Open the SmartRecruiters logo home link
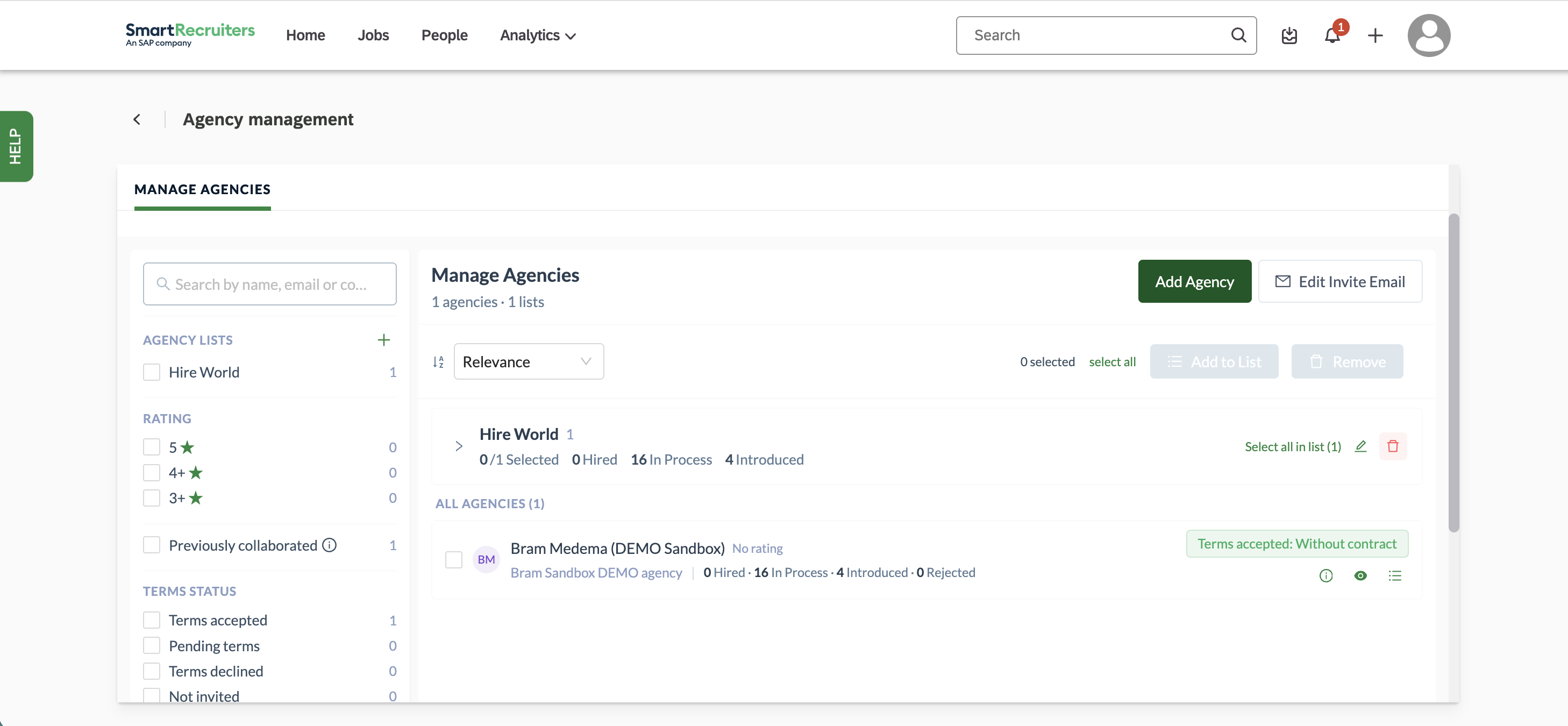The image size is (1568, 726). coord(190,35)
